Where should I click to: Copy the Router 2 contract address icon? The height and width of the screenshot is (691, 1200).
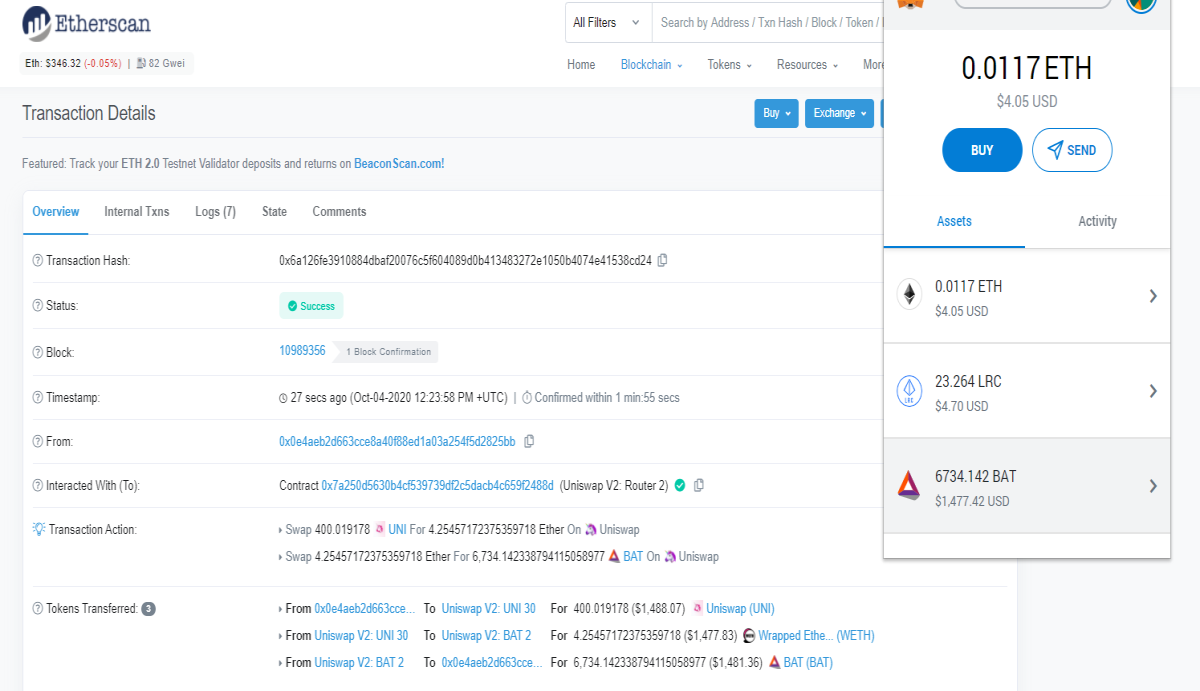699,485
